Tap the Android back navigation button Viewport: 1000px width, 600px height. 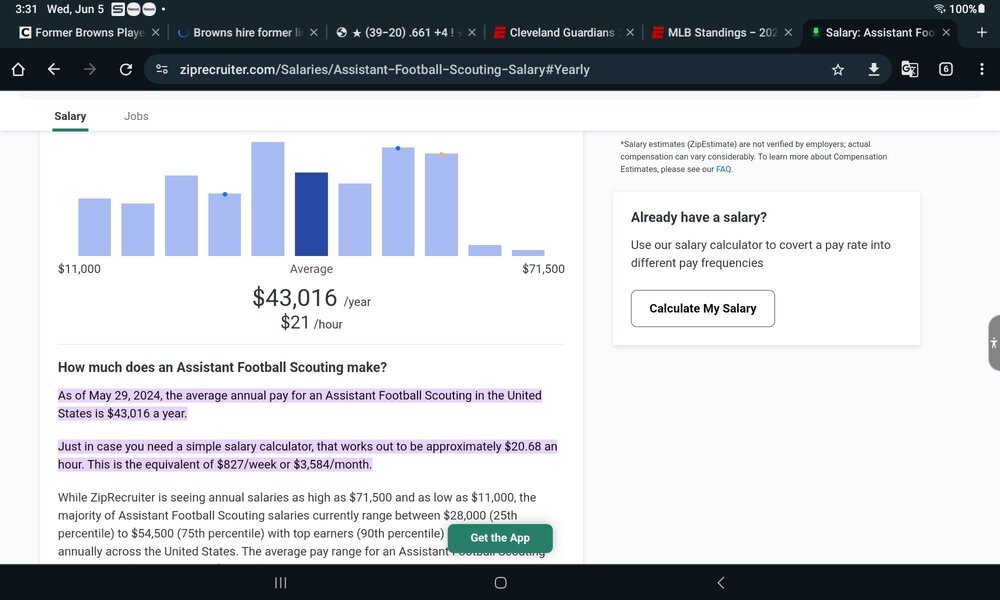click(721, 583)
